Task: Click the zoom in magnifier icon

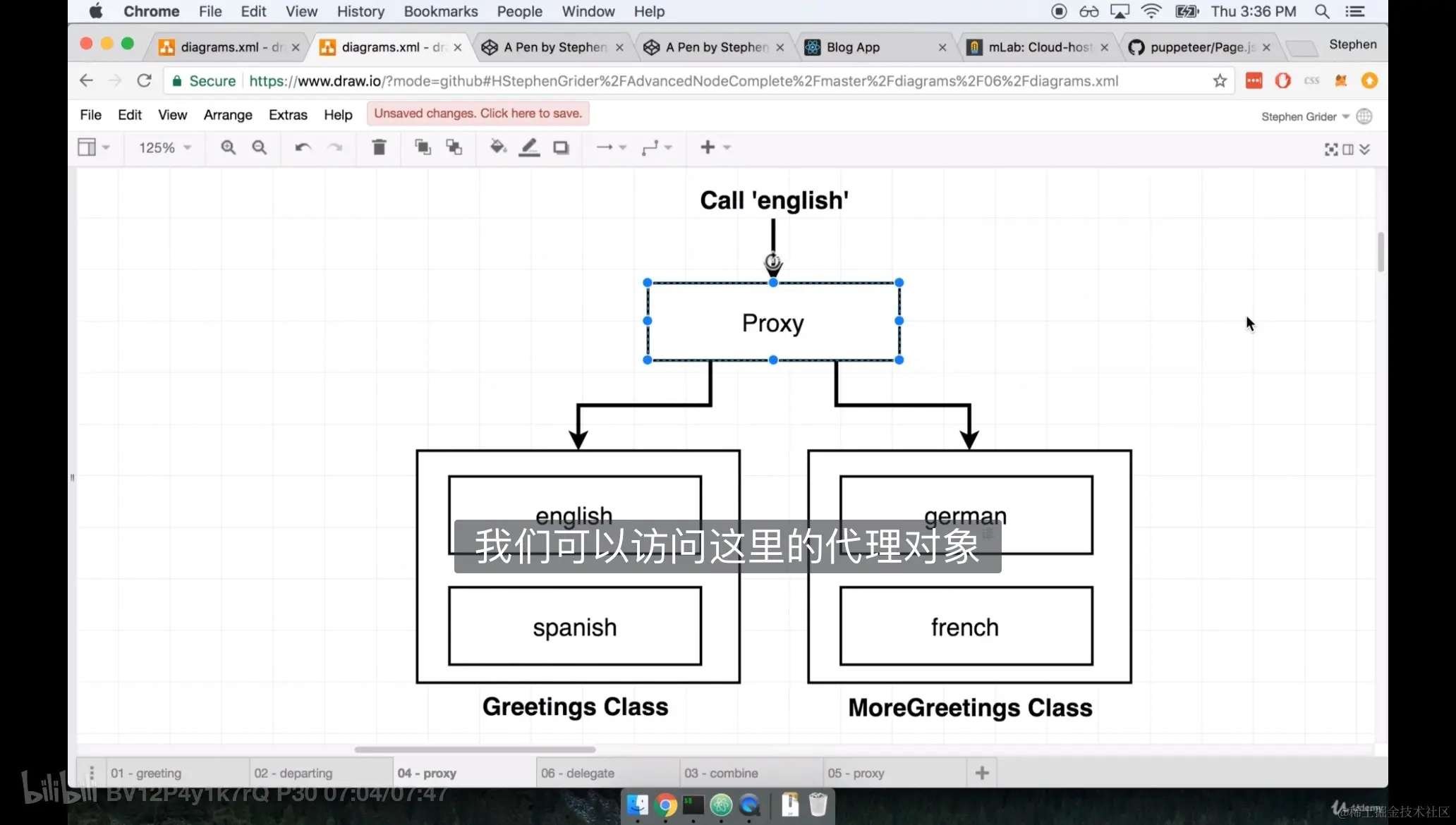Action: click(x=228, y=147)
